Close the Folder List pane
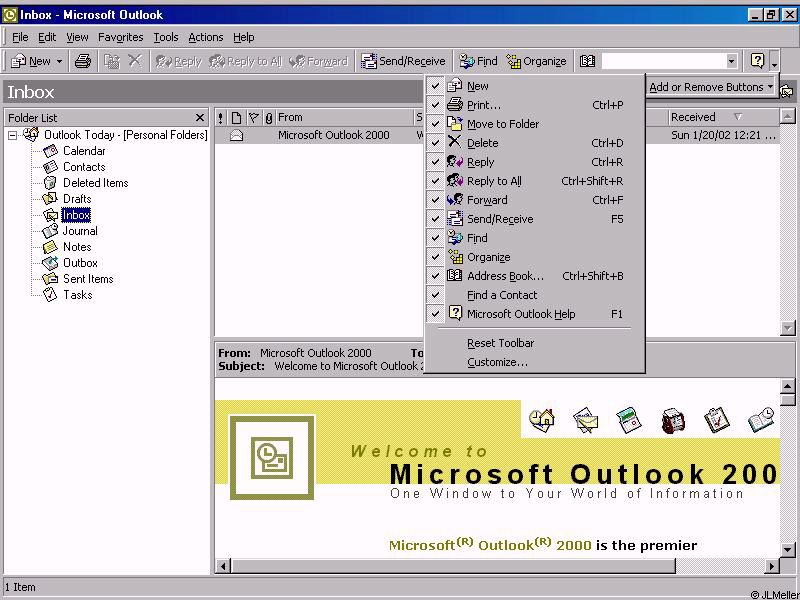This screenshot has height=600, width=800. (x=200, y=118)
